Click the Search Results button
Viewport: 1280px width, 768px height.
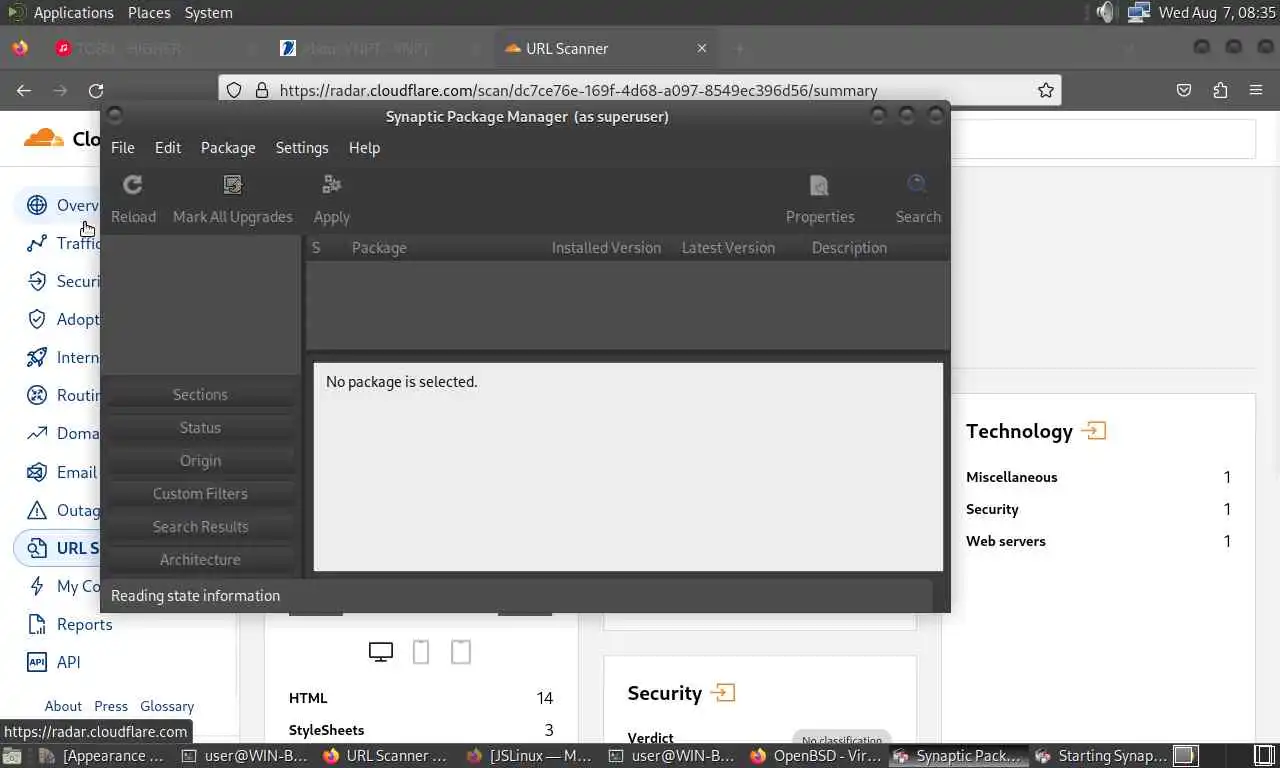coord(200,526)
